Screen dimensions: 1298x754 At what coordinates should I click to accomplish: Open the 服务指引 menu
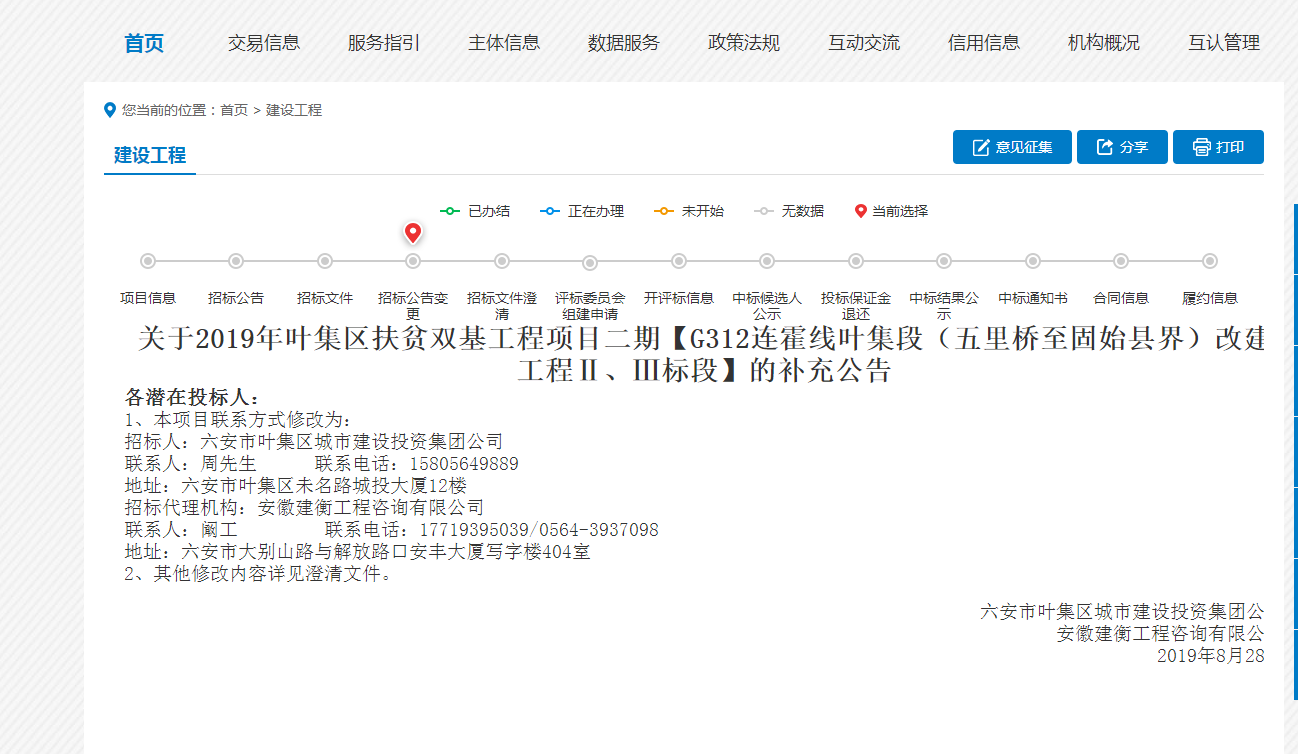(384, 43)
